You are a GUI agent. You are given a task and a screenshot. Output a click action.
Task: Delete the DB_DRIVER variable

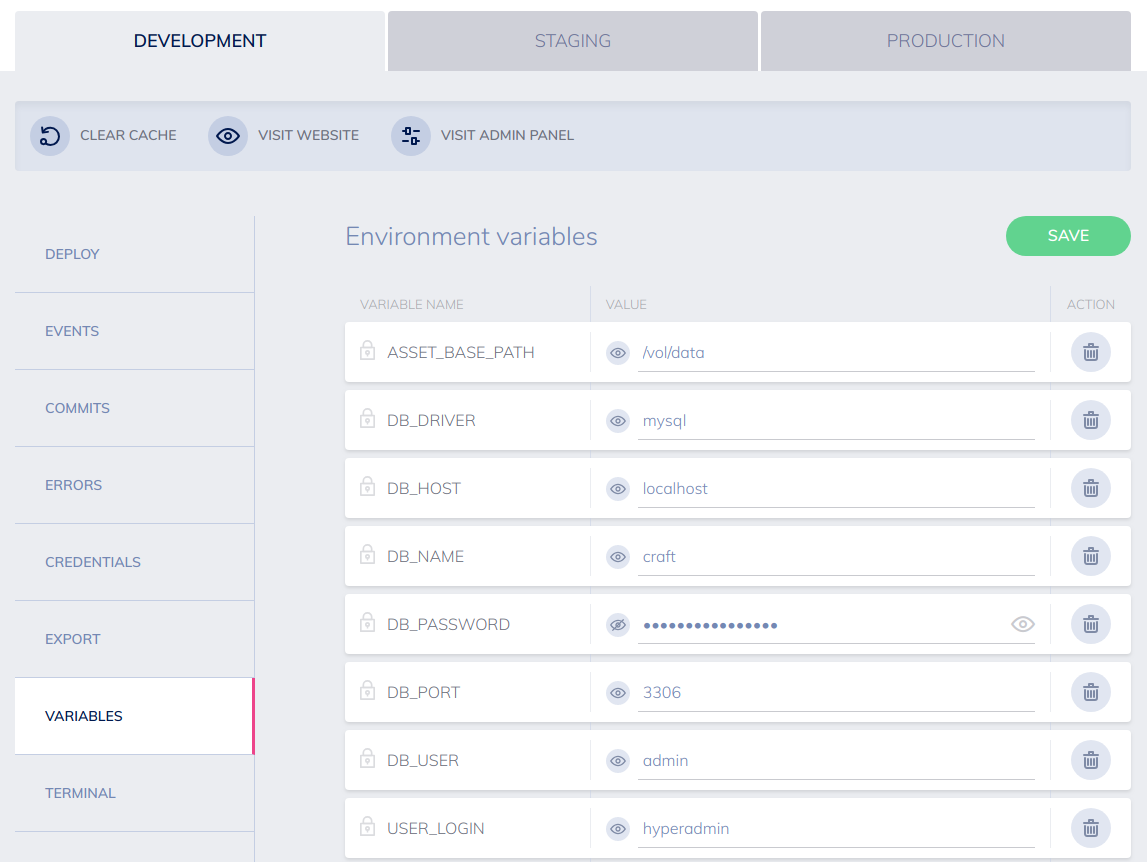pyautogui.click(x=1091, y=420)
